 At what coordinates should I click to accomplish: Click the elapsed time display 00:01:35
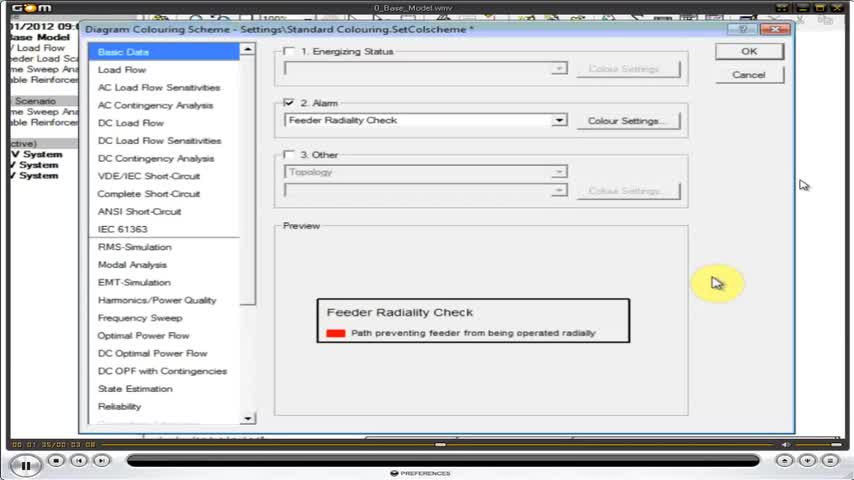(32, 445)
